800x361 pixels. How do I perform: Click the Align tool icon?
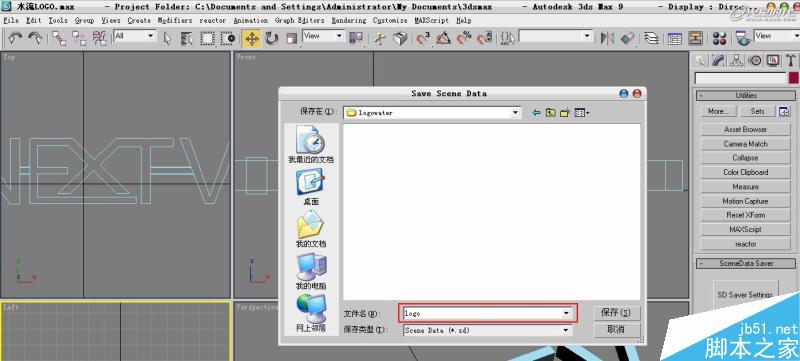(x=628, y=38)
